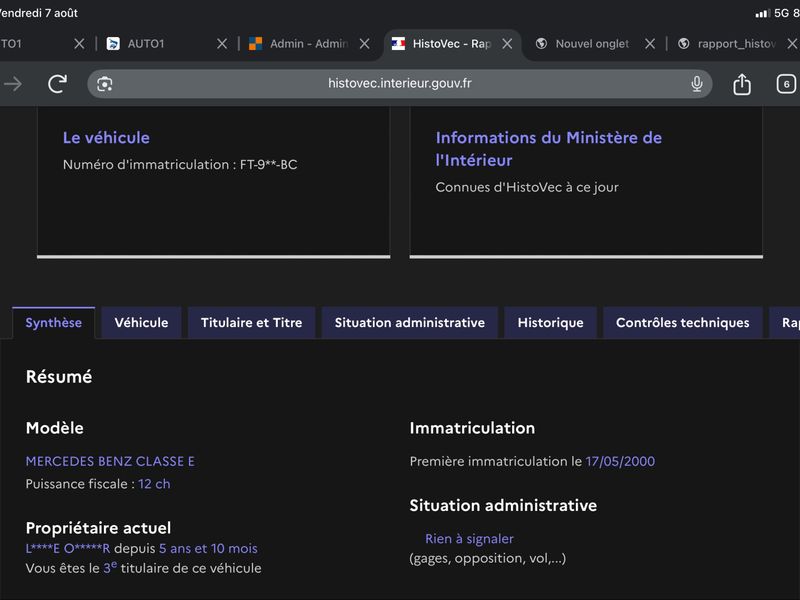Open Google Lens icon in address bar

tap(105, 84)
